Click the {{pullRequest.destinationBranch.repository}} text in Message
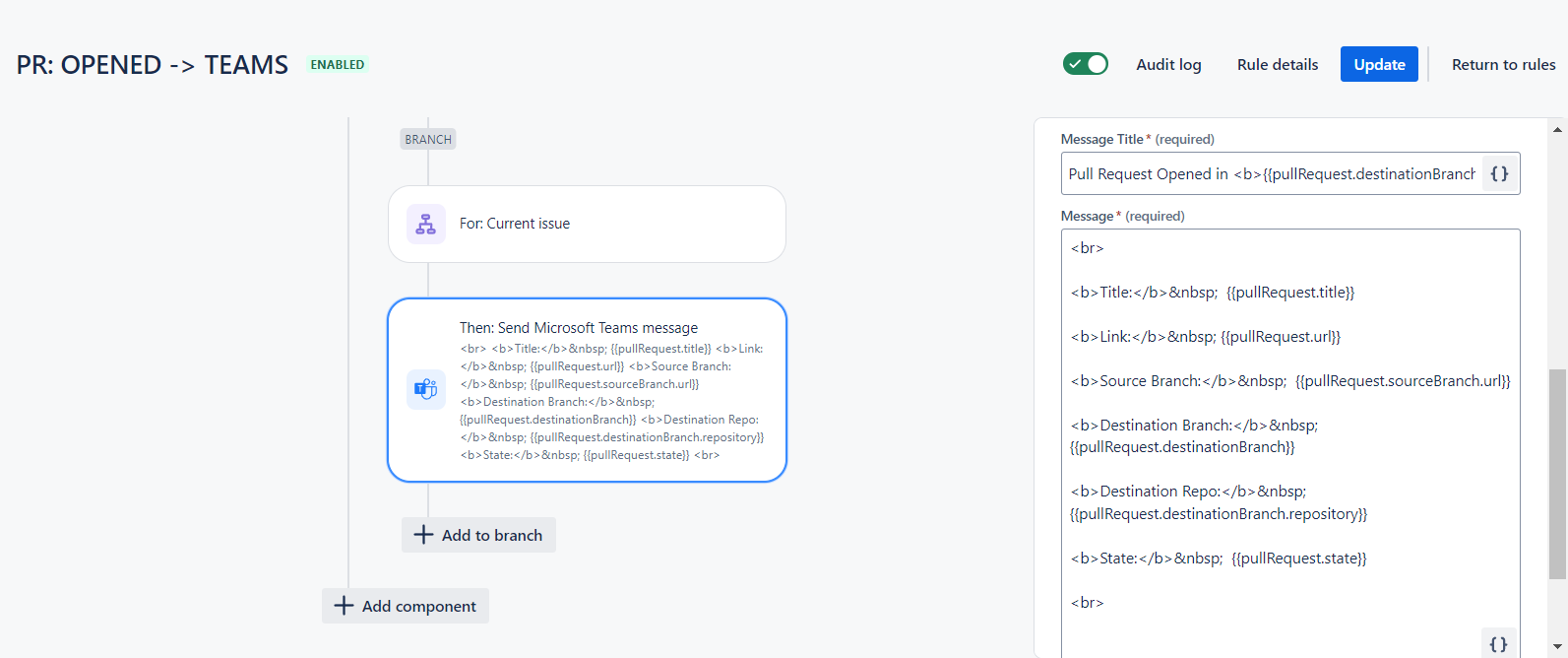The height and width of the screenshot is (658, 1568). 1219,514
